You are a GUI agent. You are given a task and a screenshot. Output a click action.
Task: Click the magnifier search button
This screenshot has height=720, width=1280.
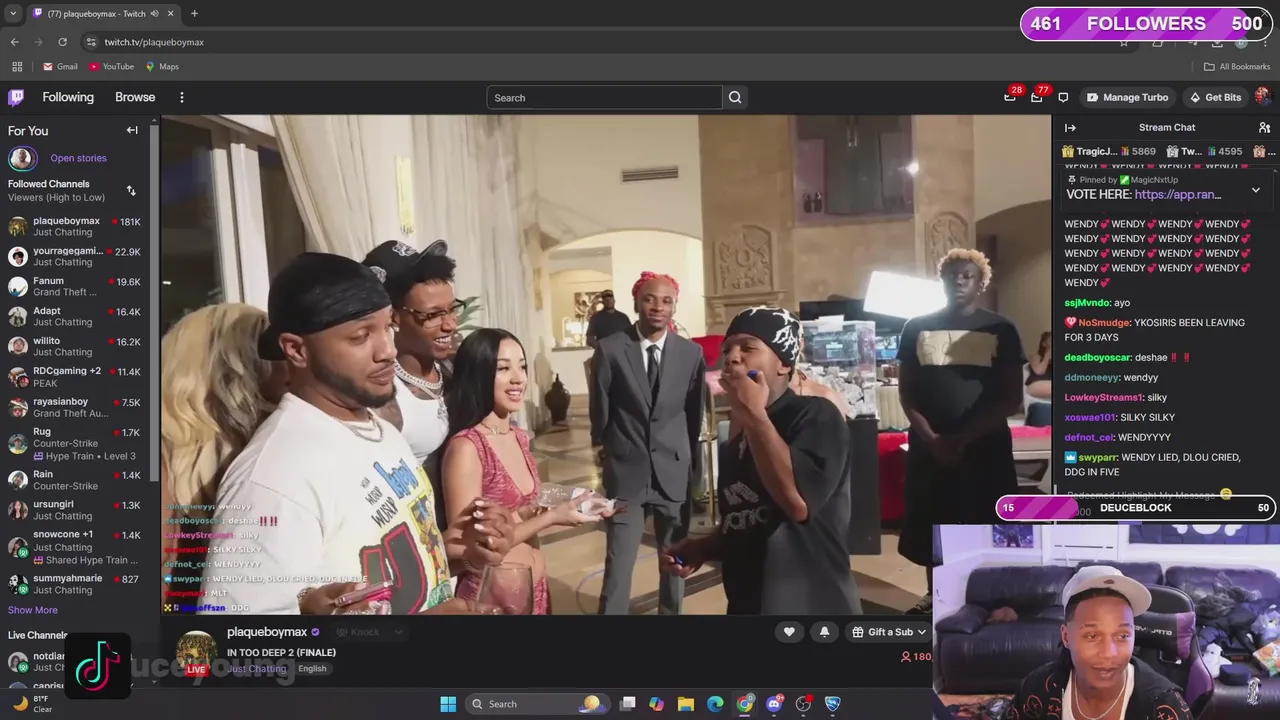click(735, 97)
